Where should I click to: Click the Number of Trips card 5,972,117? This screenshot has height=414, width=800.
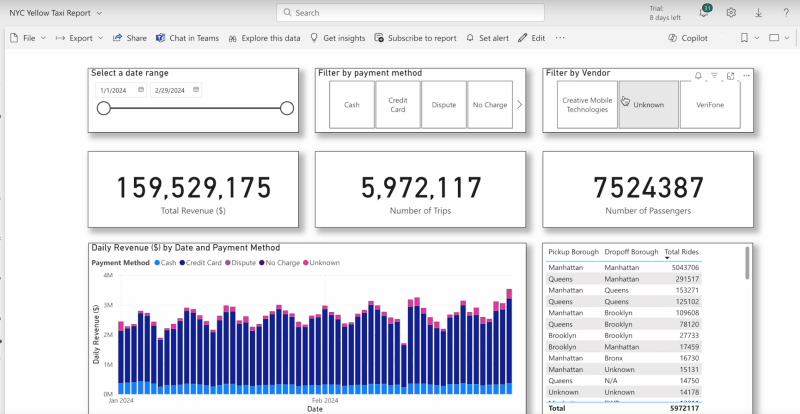[421, 188]
